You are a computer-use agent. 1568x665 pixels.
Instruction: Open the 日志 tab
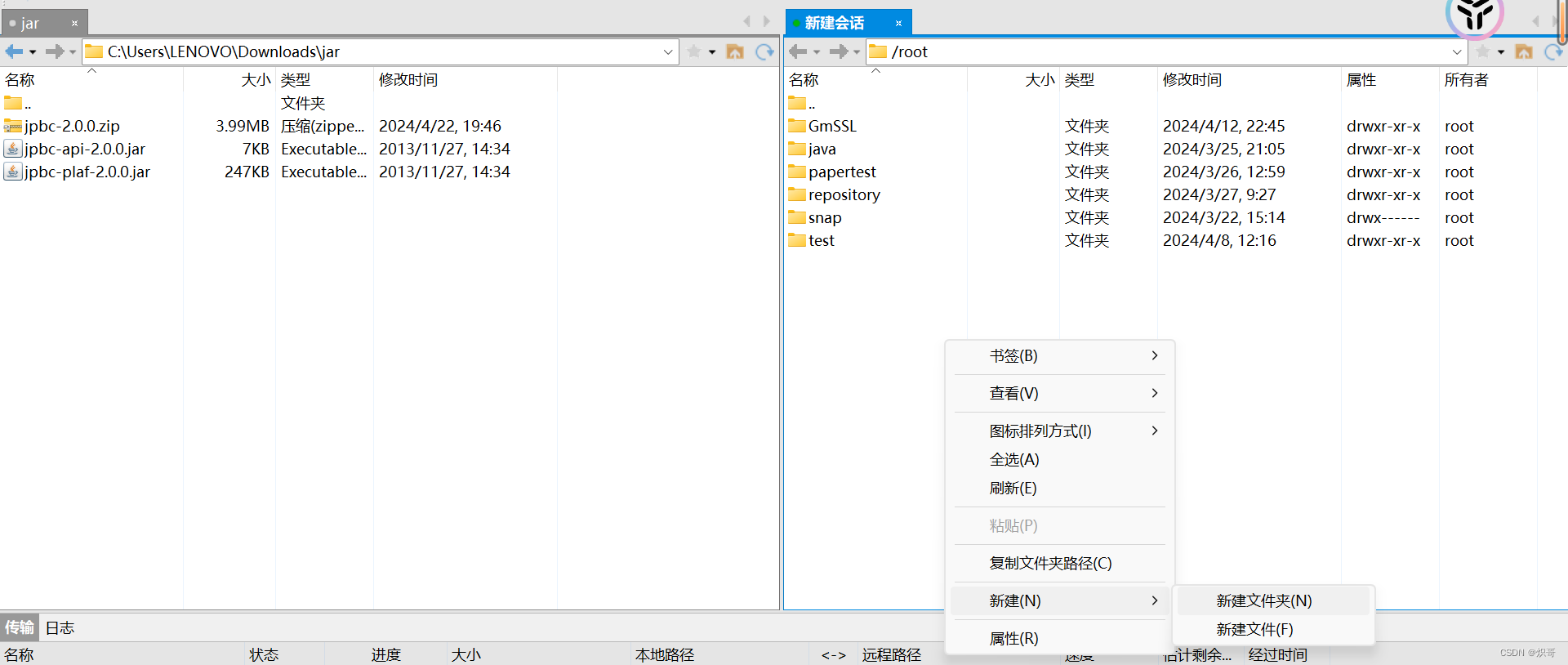[x=60, y=627]
